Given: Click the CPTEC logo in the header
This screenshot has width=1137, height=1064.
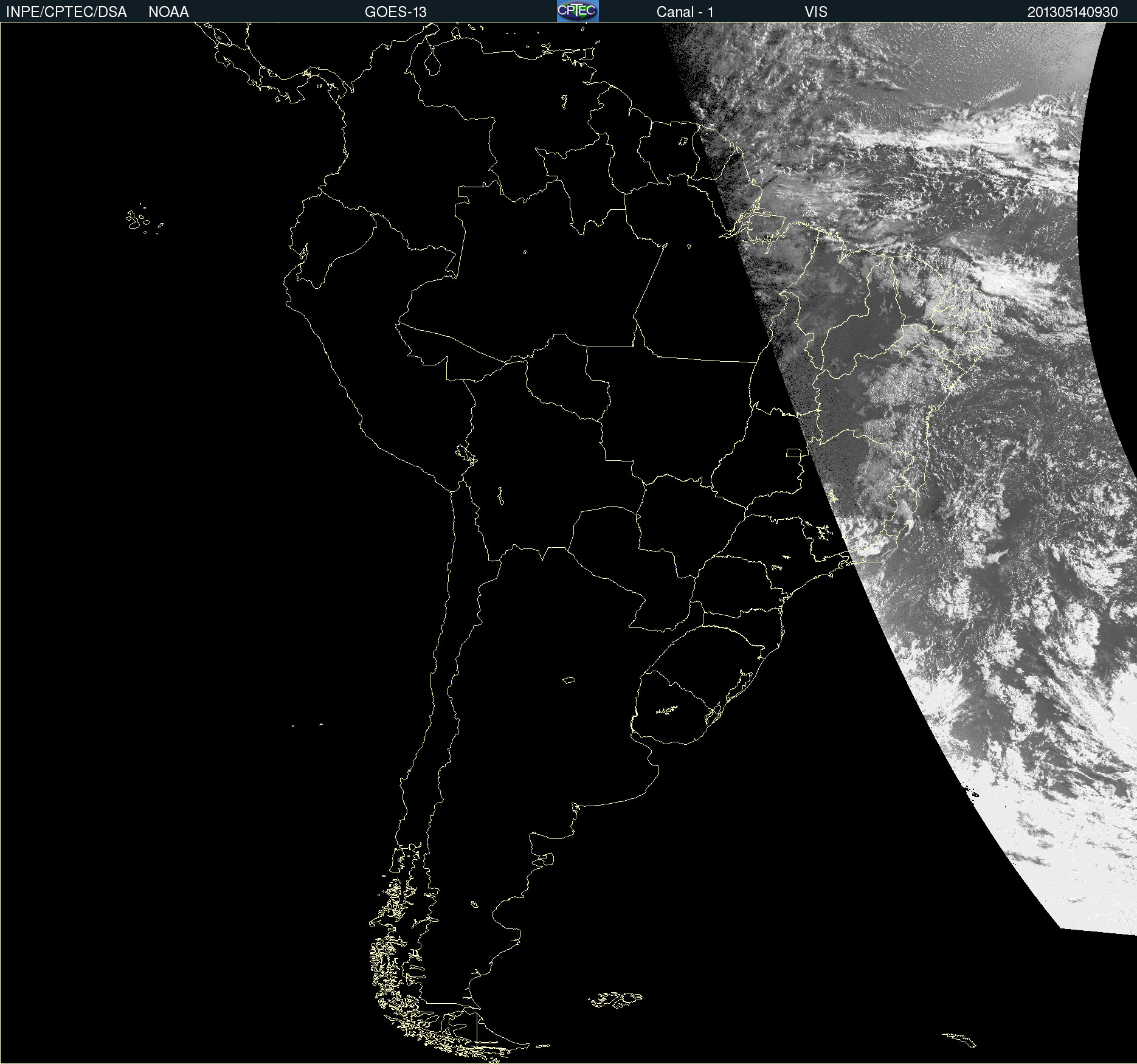Looking at the screenshot, I should coord(578,11).
